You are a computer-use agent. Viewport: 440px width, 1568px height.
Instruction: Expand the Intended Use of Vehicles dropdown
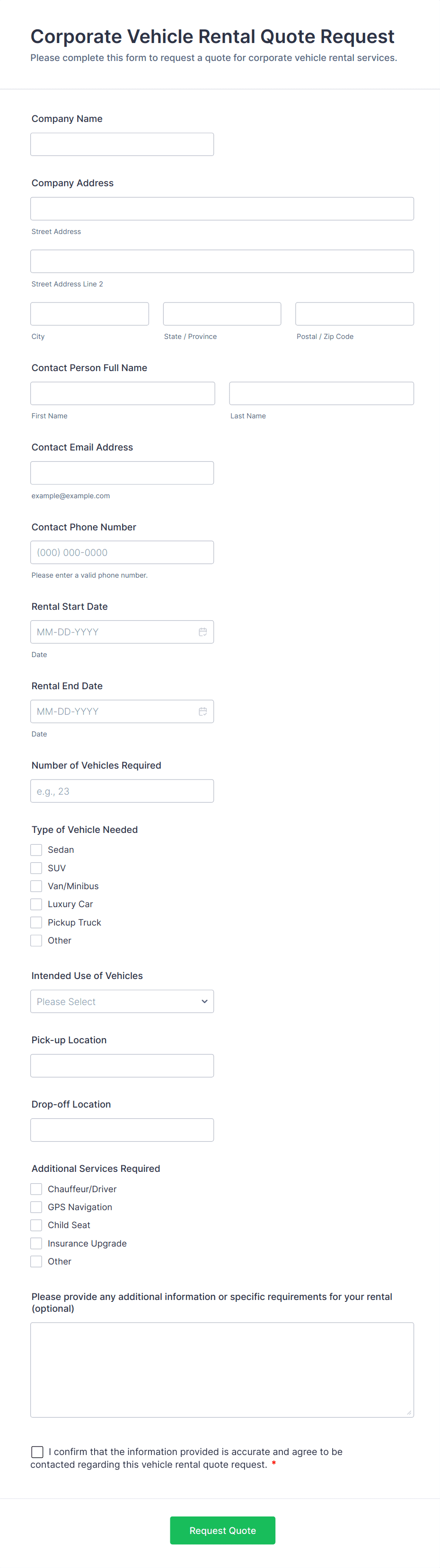point(122,1001)
